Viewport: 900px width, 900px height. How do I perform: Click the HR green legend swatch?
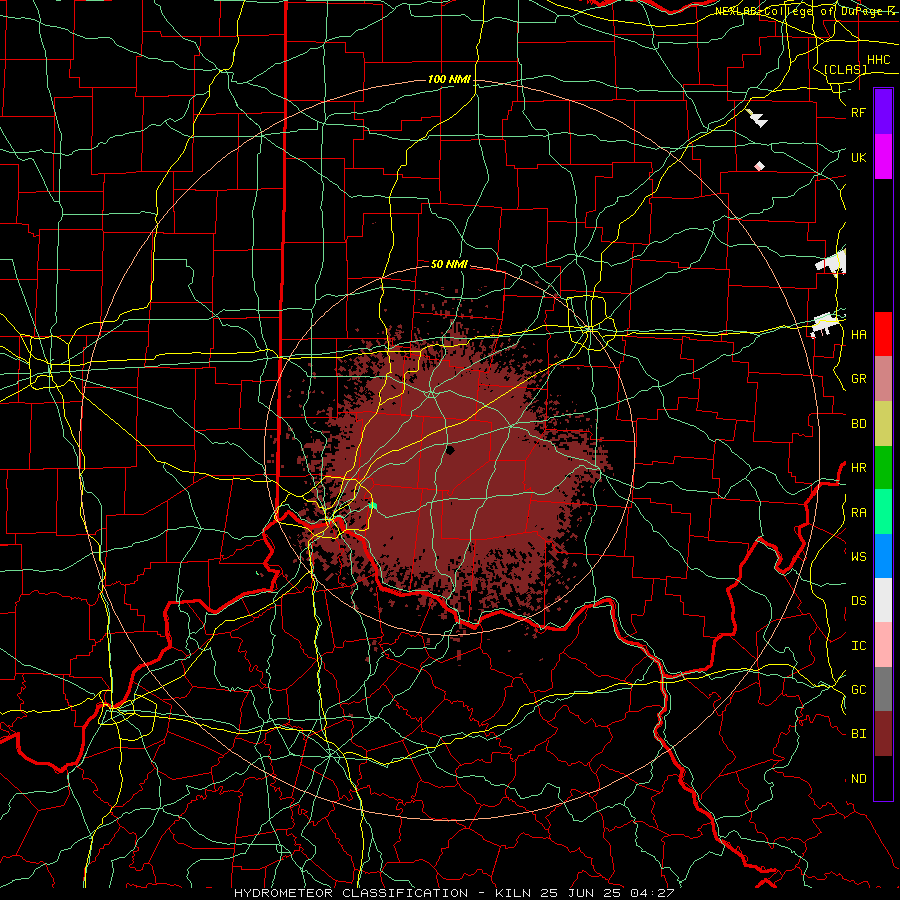[x=883, y=467]
